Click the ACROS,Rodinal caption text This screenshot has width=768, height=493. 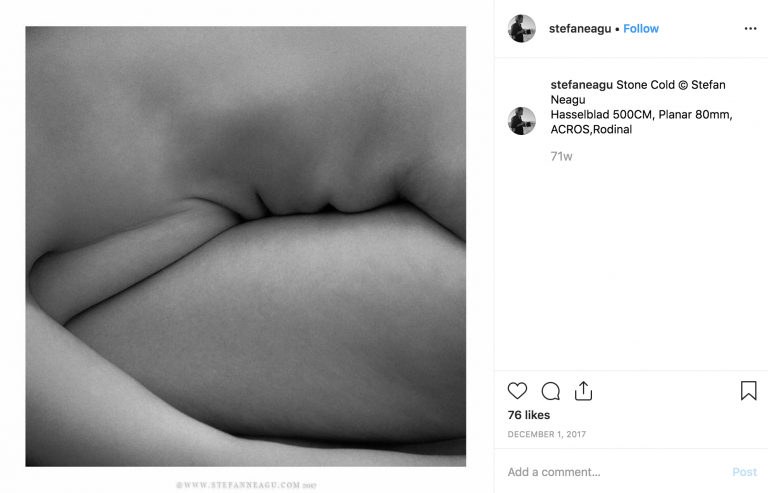(591, 129)
